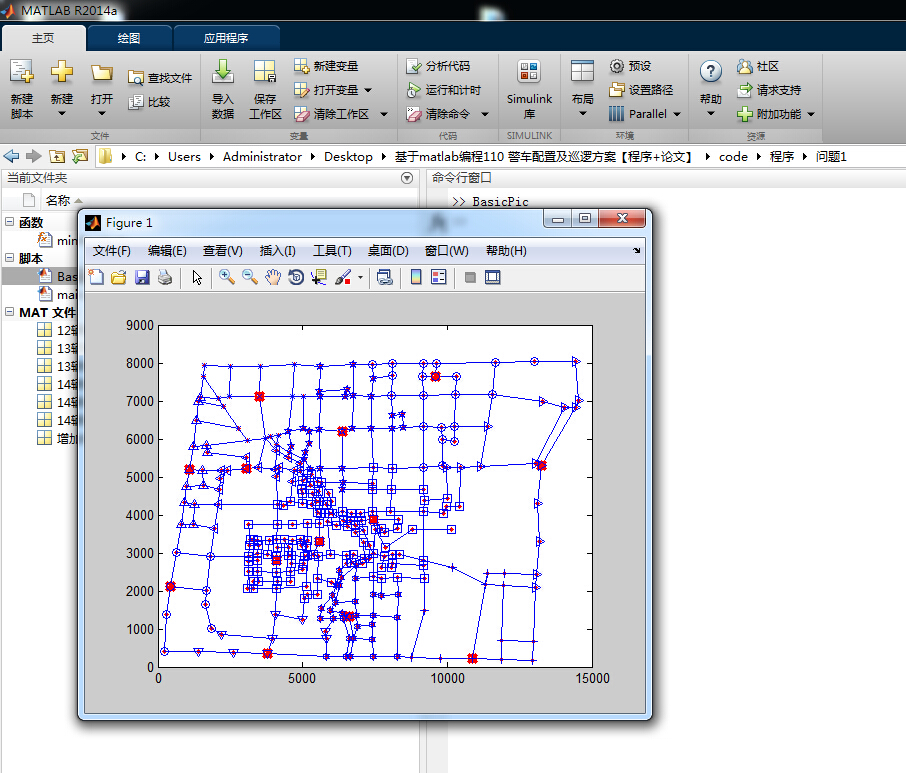Expand Clear Workspace (清除工作区) dropdown

click(384, 114)
